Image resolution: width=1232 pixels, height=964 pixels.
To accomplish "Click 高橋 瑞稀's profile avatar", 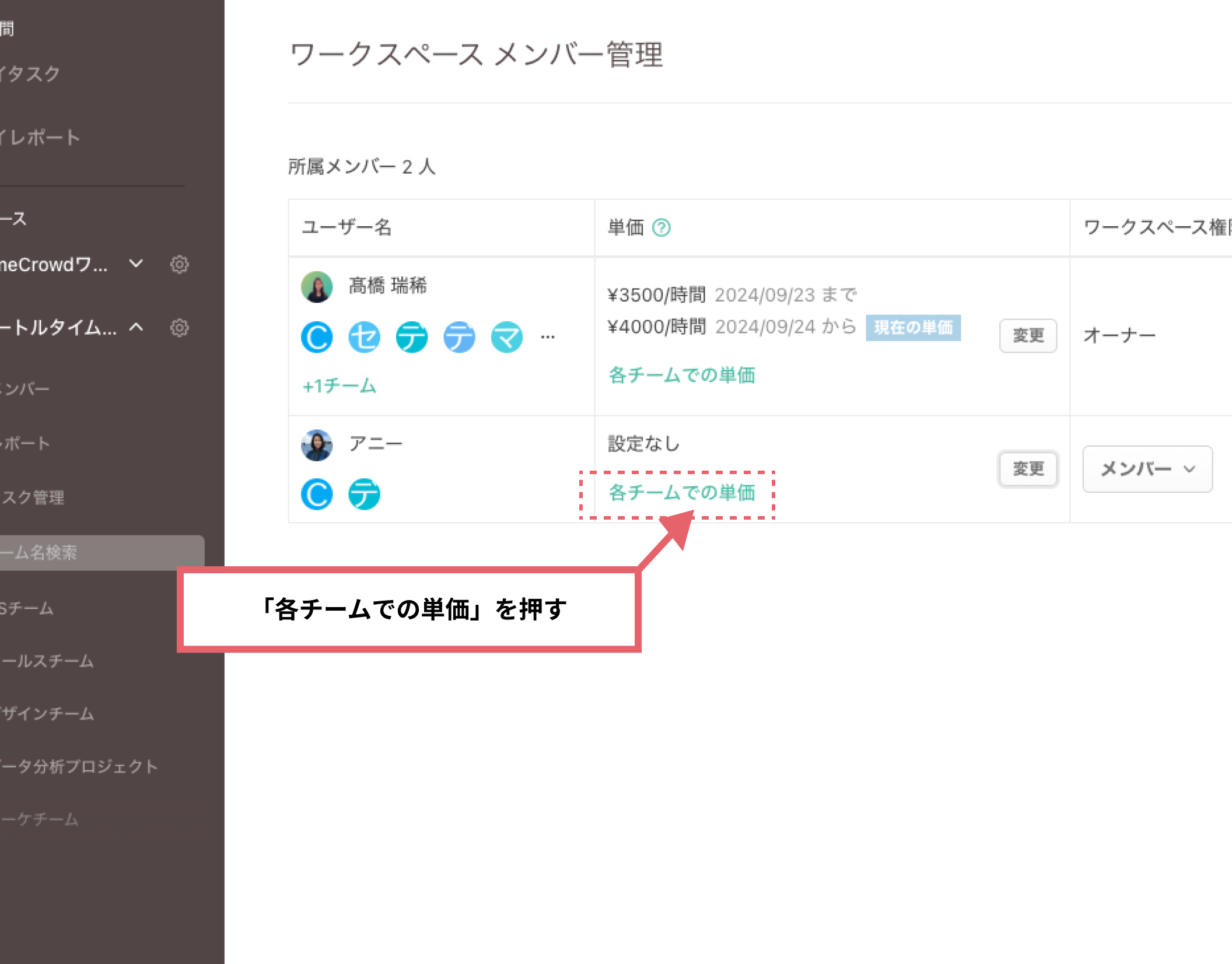I will point(317,287).
